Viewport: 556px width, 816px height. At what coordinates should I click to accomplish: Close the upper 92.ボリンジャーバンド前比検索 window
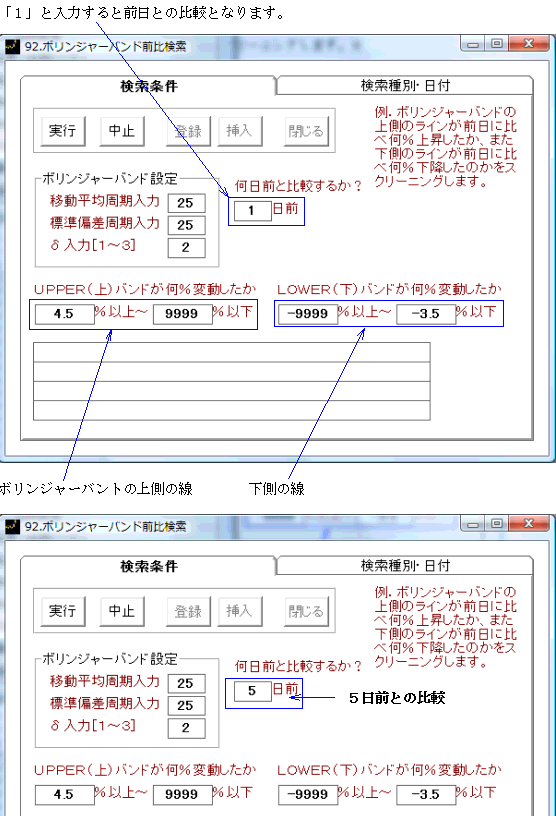pos(528,44)
